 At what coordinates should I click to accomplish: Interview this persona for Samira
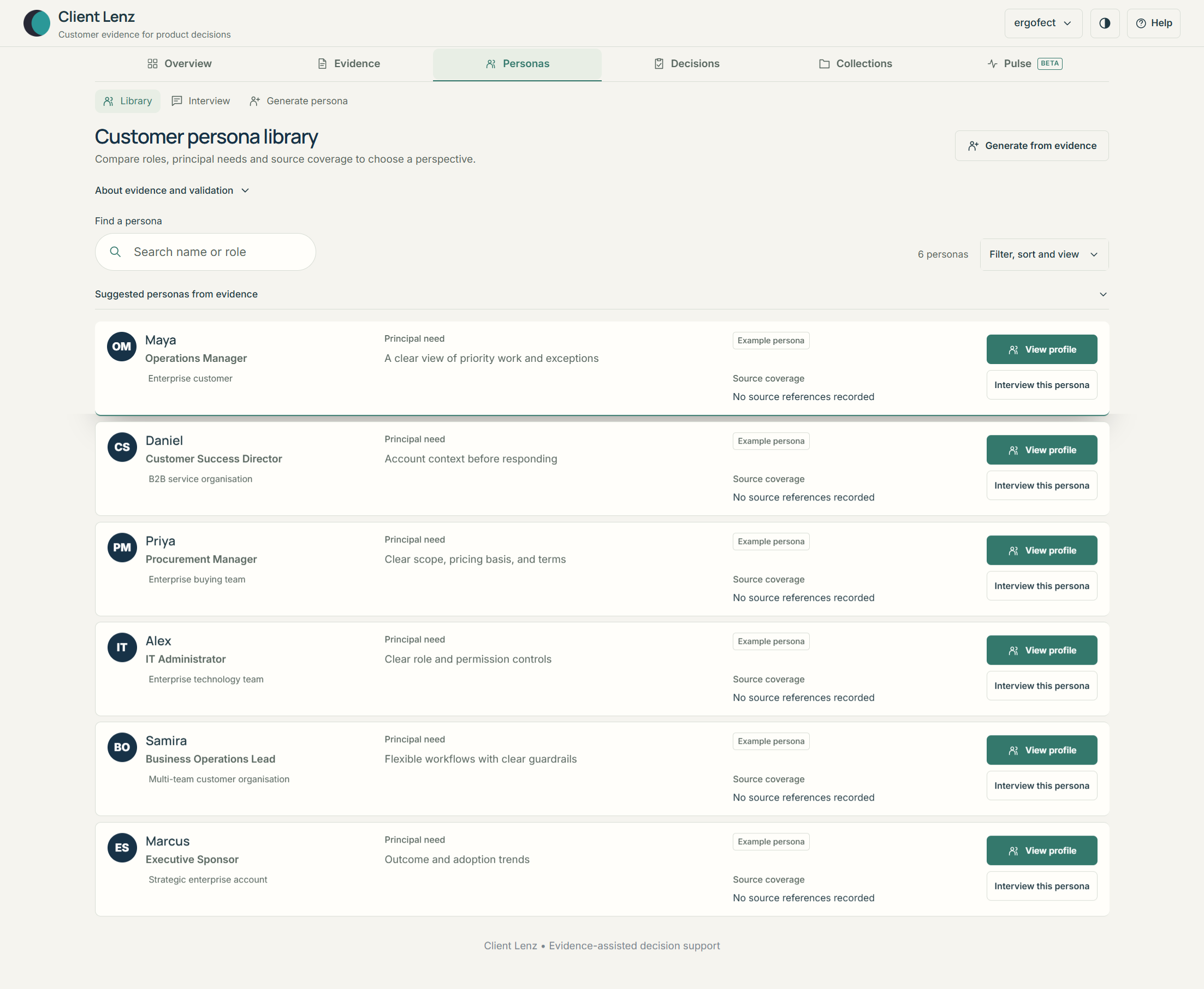click(1042, 785)
